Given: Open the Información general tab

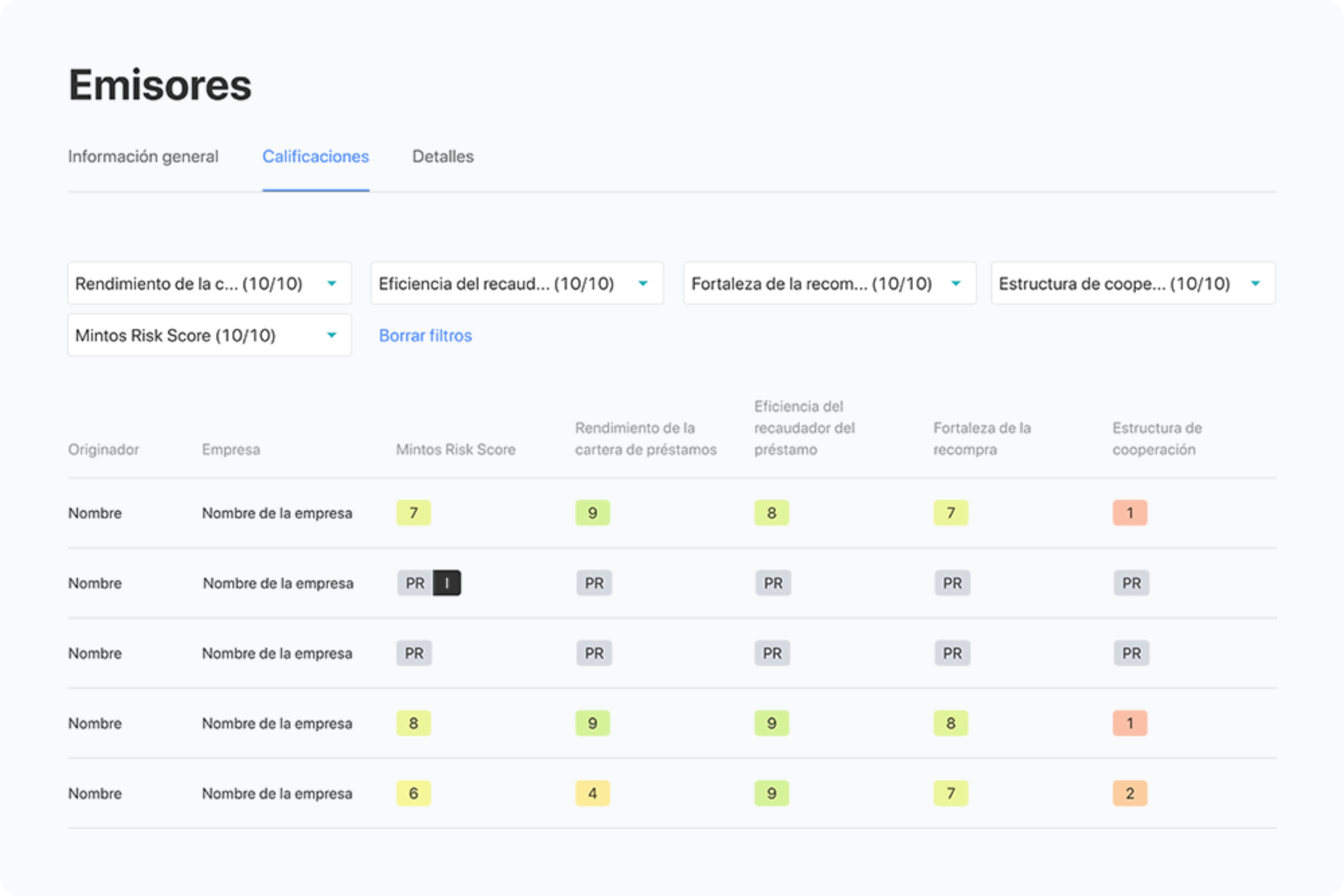Looking at the screenshot, I should [143, 156].
